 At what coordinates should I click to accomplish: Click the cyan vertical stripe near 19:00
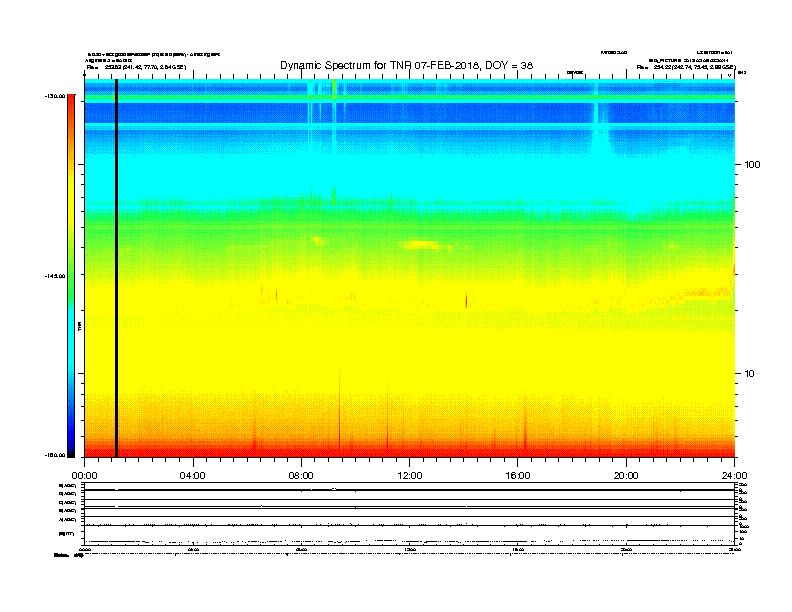click(x=596, y=121)
